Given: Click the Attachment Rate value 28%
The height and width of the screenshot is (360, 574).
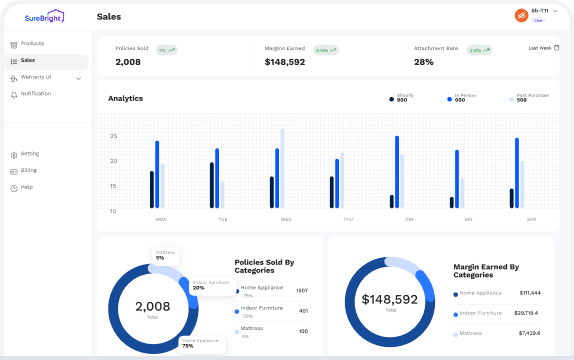Looking at the screenshot, I should 424,62.
